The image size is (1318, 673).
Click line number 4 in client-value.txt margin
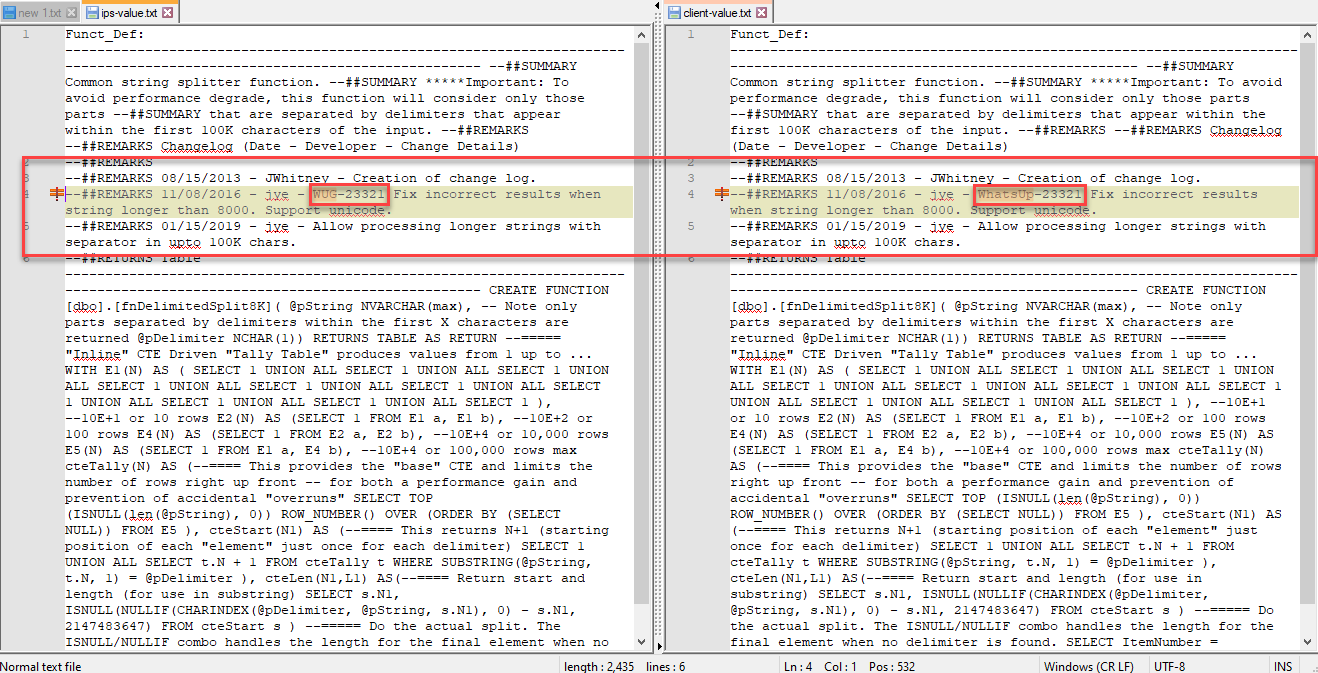click(691, 194)
